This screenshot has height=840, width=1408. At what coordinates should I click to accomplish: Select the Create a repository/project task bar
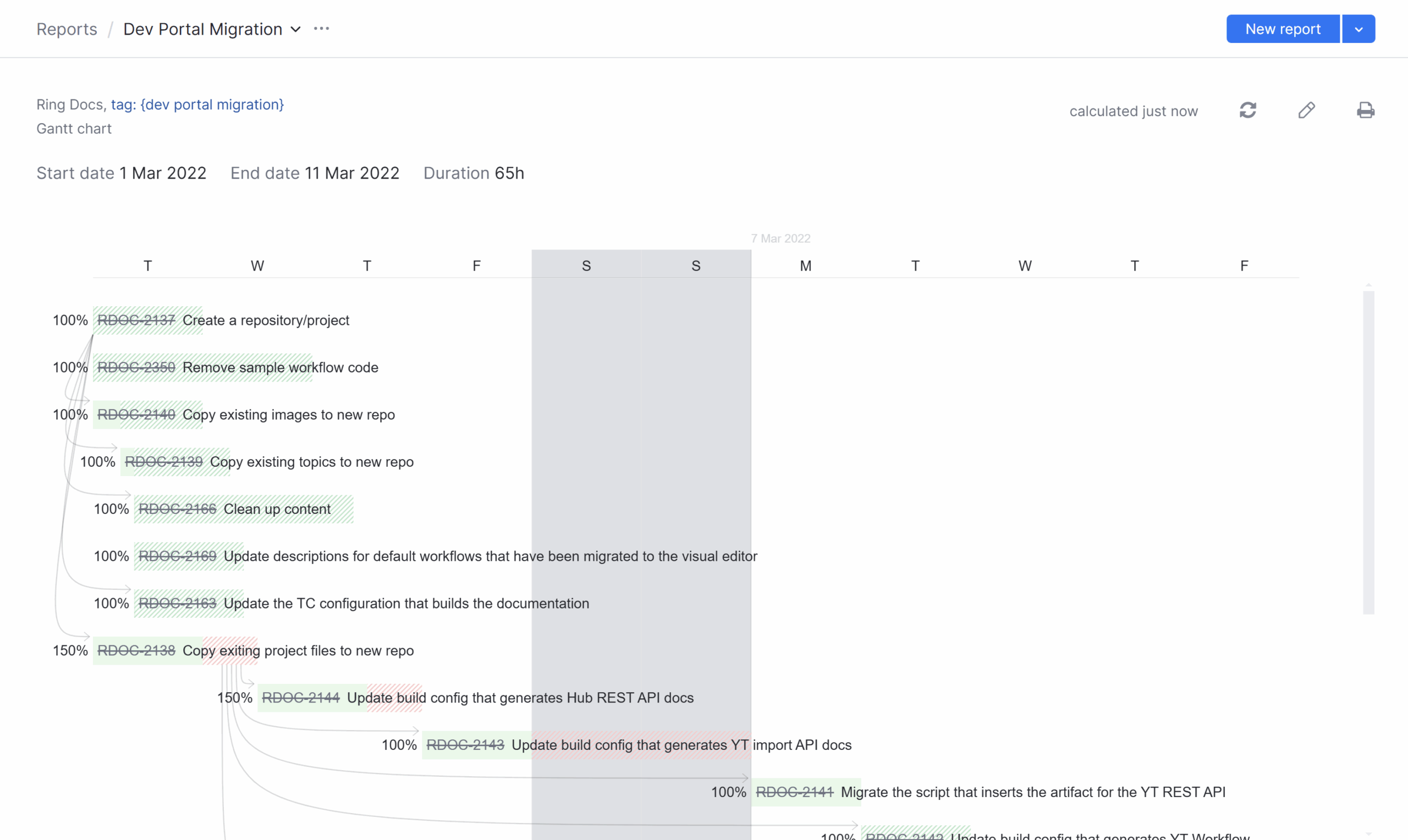point(147,320)
